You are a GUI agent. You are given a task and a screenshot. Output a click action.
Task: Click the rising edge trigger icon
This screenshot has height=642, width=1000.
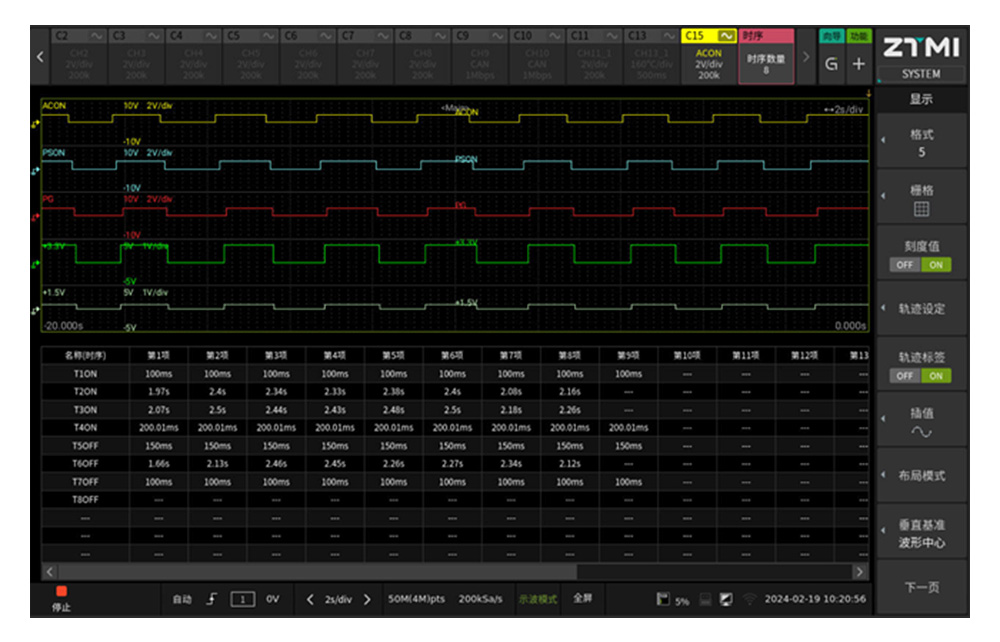(x=212, y=599)
